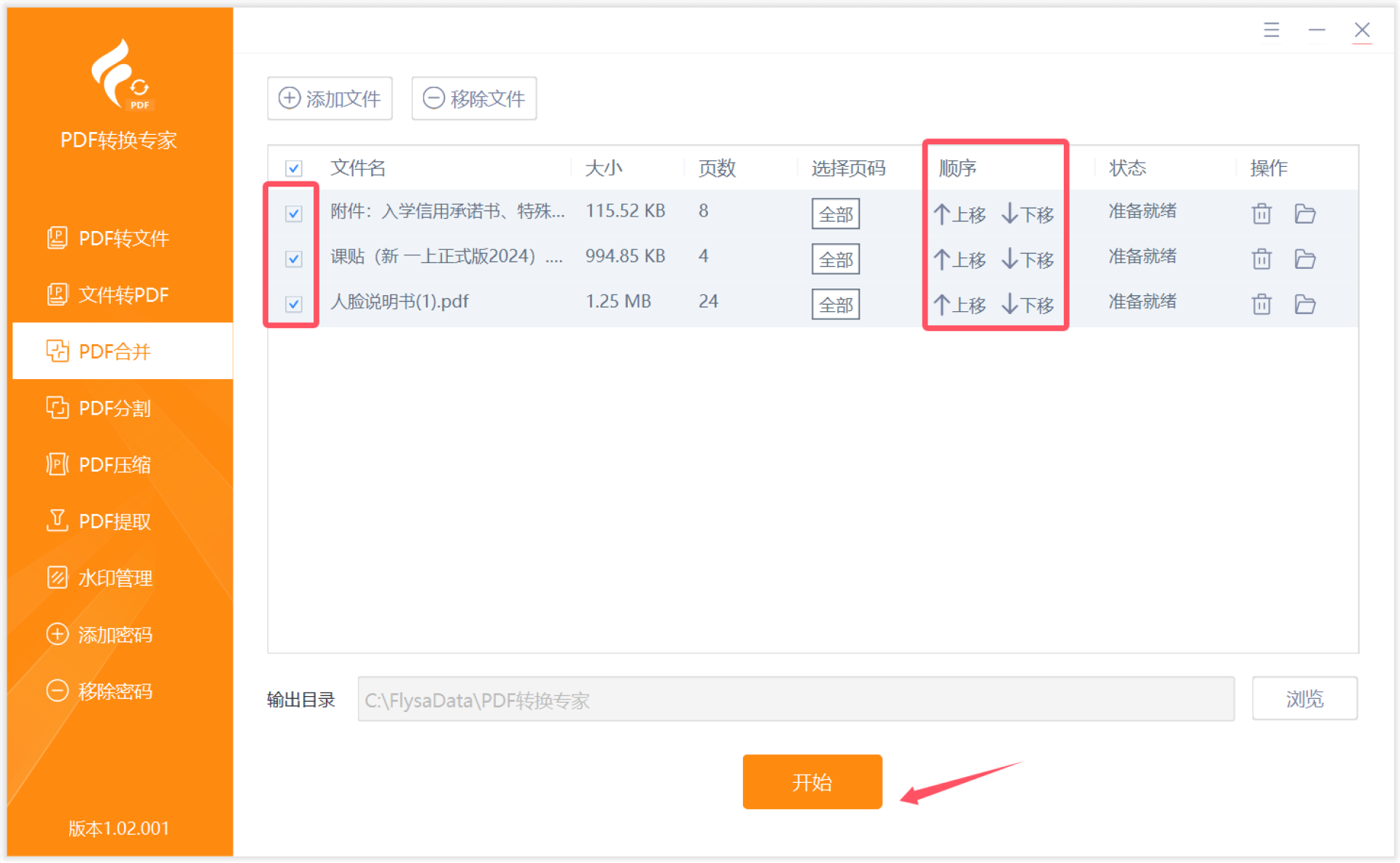The width and height of the screenshot is (1400, 863).
Task: Delete the 人脸说明书(1).pdf row via trash icon
Action: click(1261, 304)
